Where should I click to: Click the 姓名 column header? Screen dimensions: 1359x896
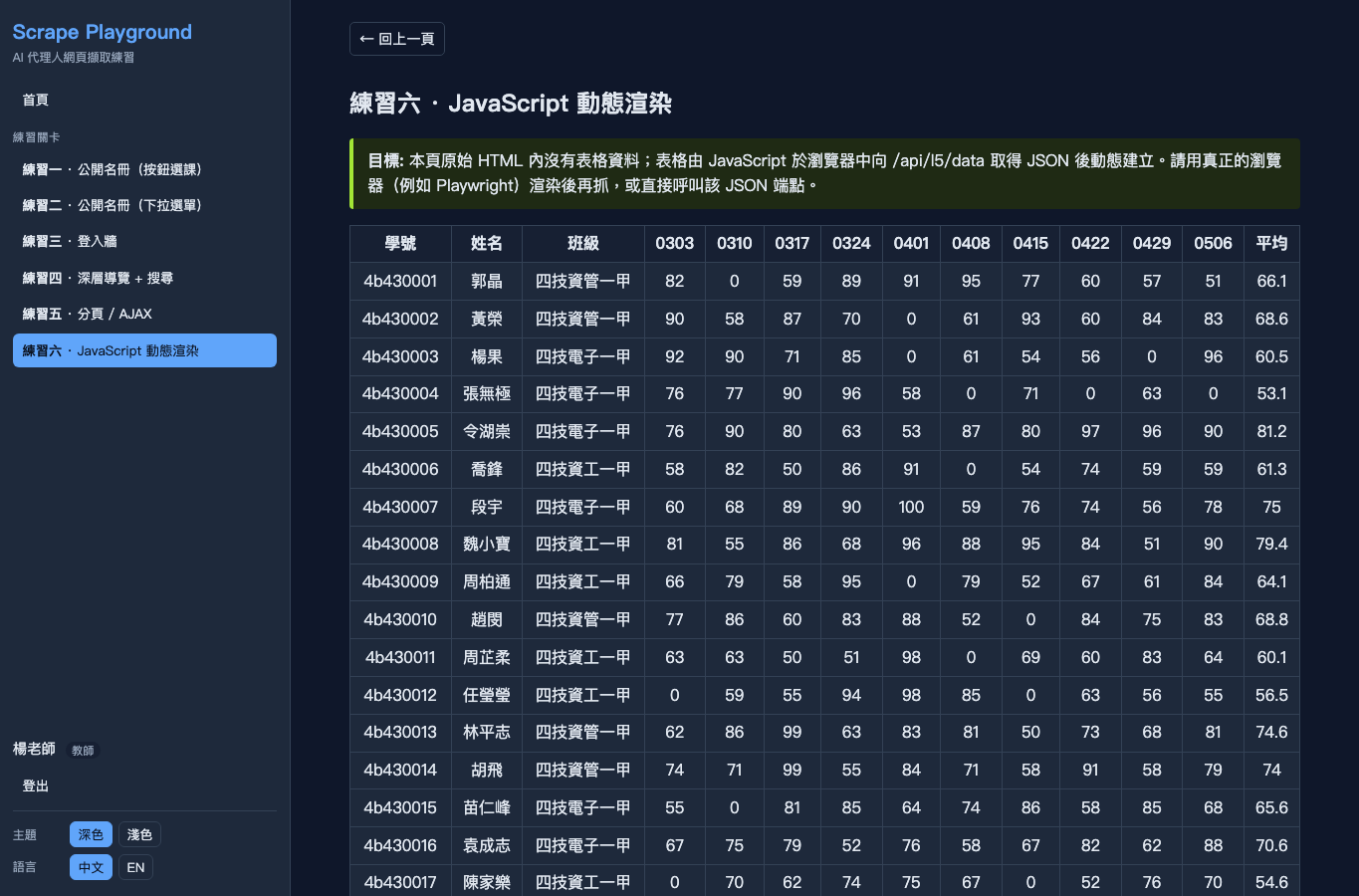(x=487, y=243)
